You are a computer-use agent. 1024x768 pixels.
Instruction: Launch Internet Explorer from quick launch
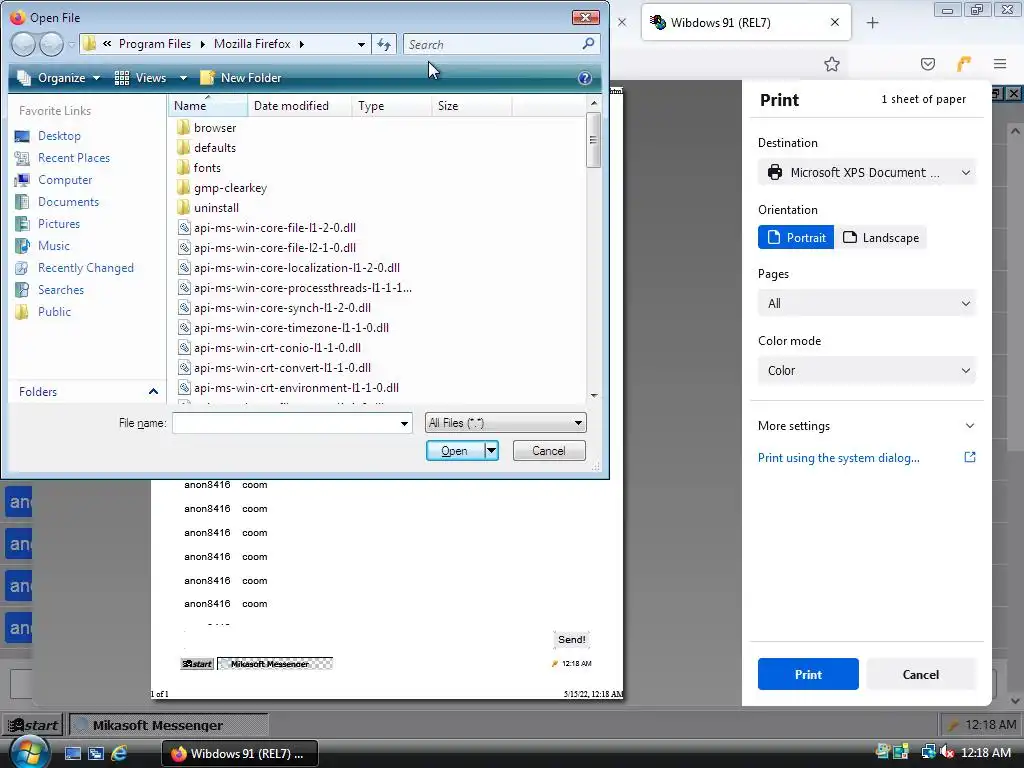(x=119, y=753)
